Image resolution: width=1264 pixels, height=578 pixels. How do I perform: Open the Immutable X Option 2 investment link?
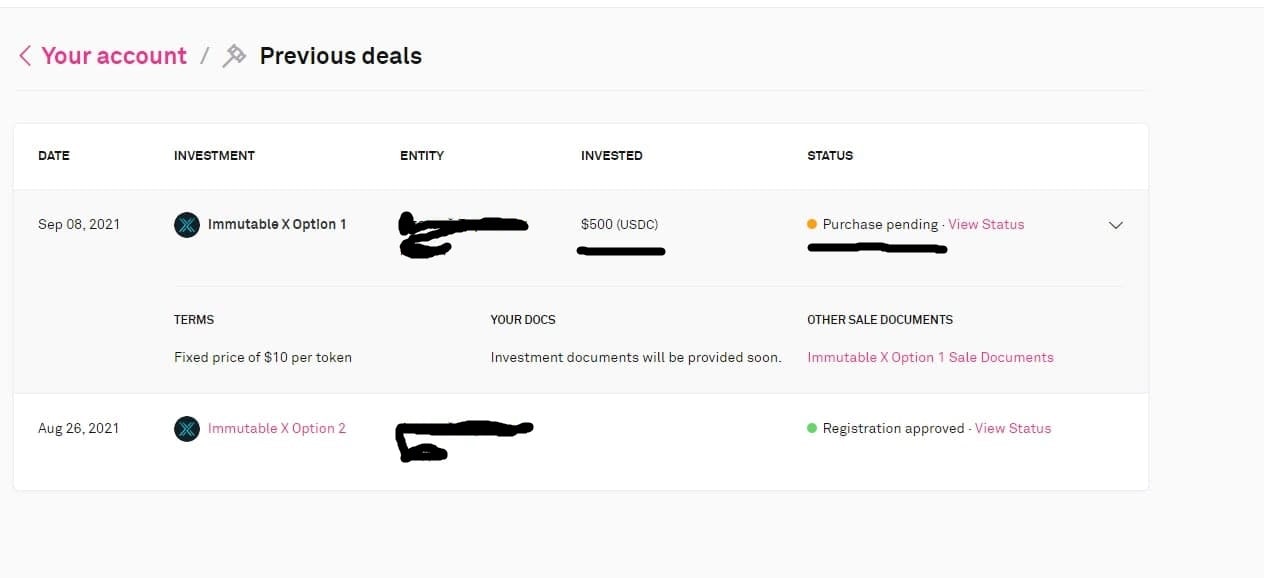[x=277, y=428]
